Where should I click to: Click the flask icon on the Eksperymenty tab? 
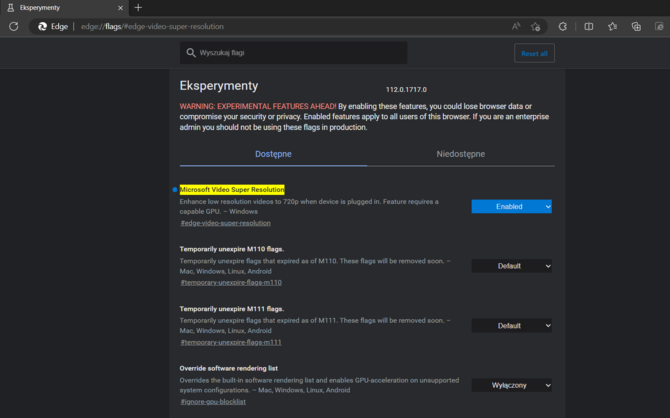pos(11,8)
